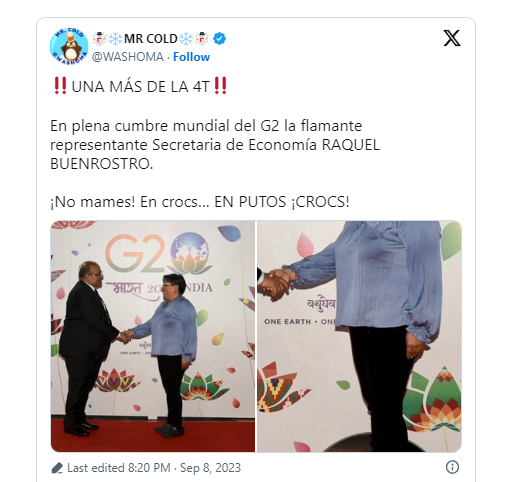Click the UNA MÁS DE LA 4T headline
Image resolution: width=528 pixels, height=482 pixels.
(140, 86)
